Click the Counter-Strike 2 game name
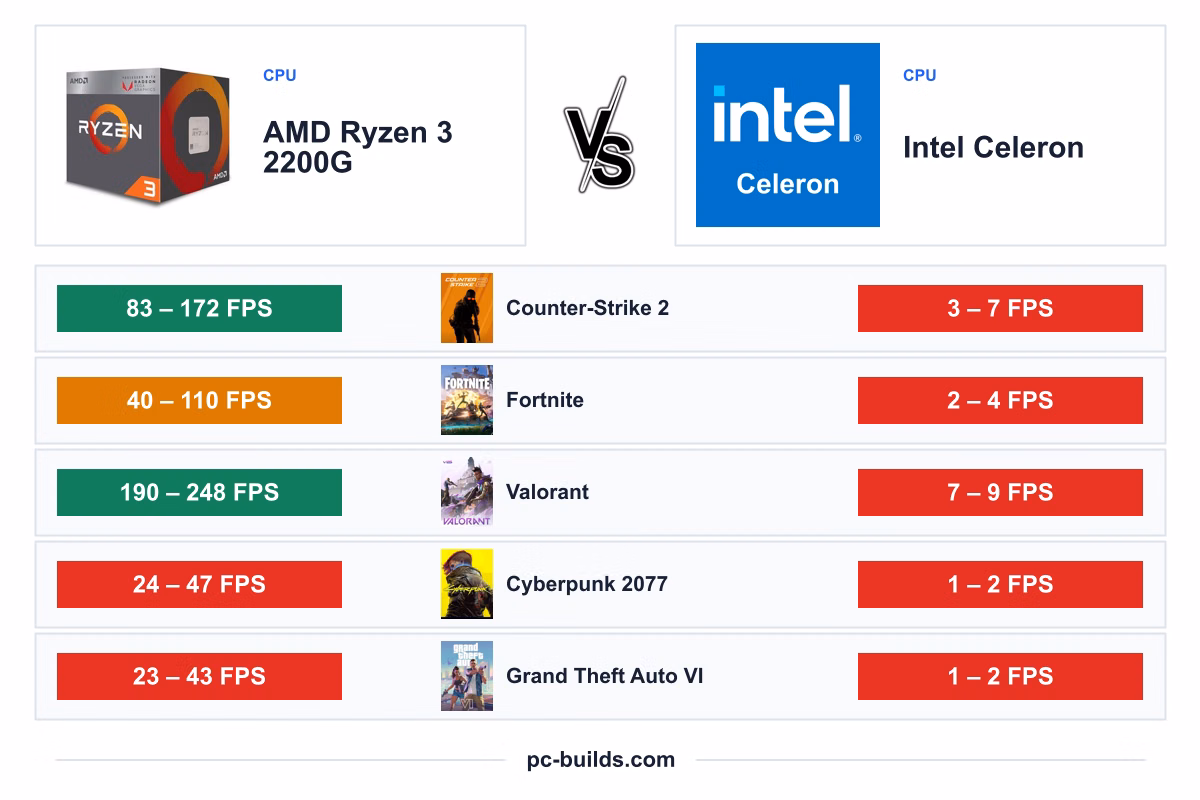Viewport: 1200px width, 800px height. click(x=587, y=308)
